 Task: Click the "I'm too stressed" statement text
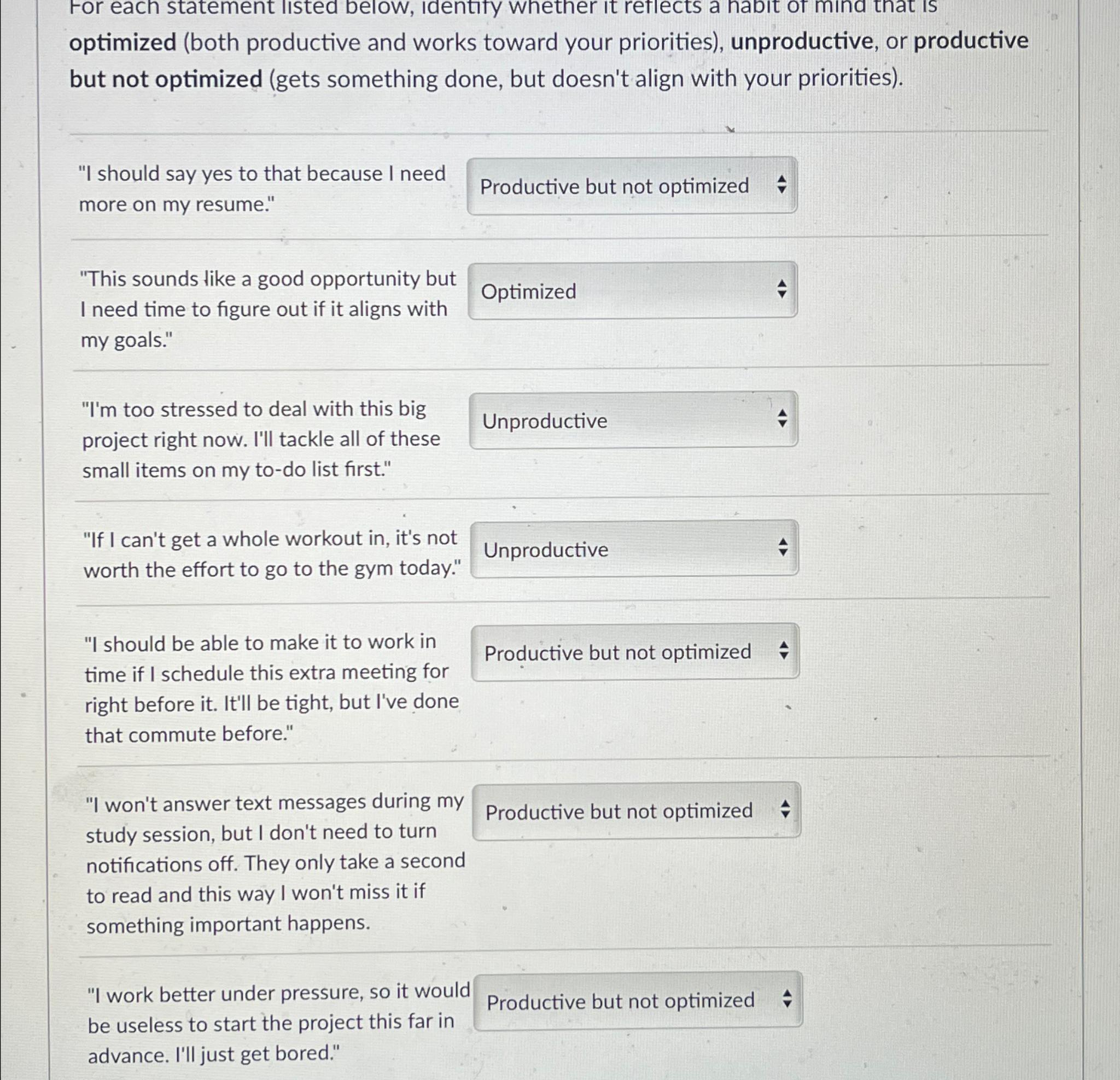[x=260, y=440]
